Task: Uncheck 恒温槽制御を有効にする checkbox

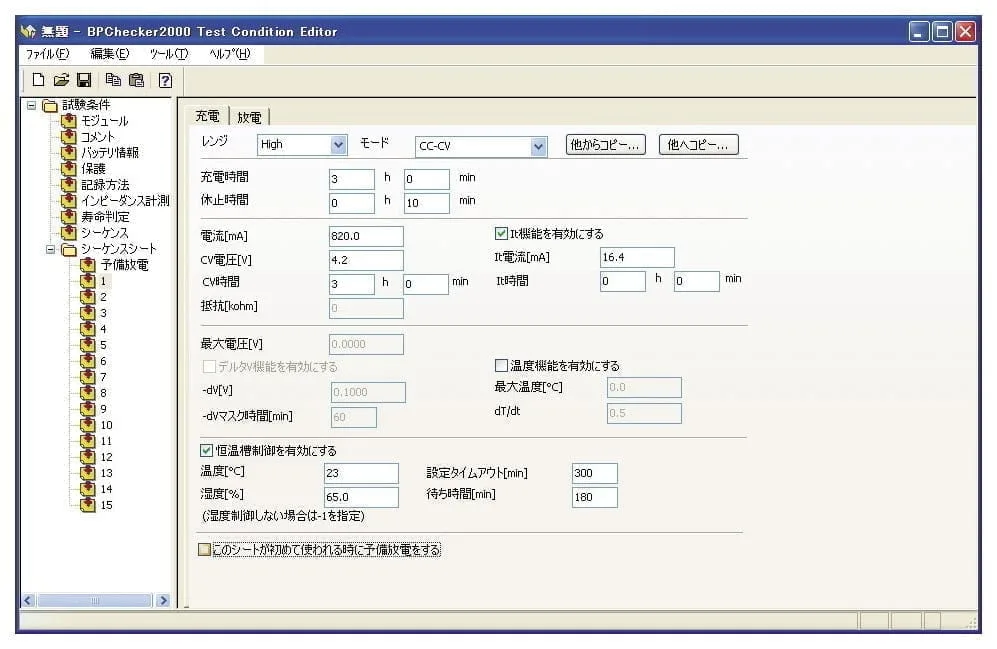Action: [208, 450]
